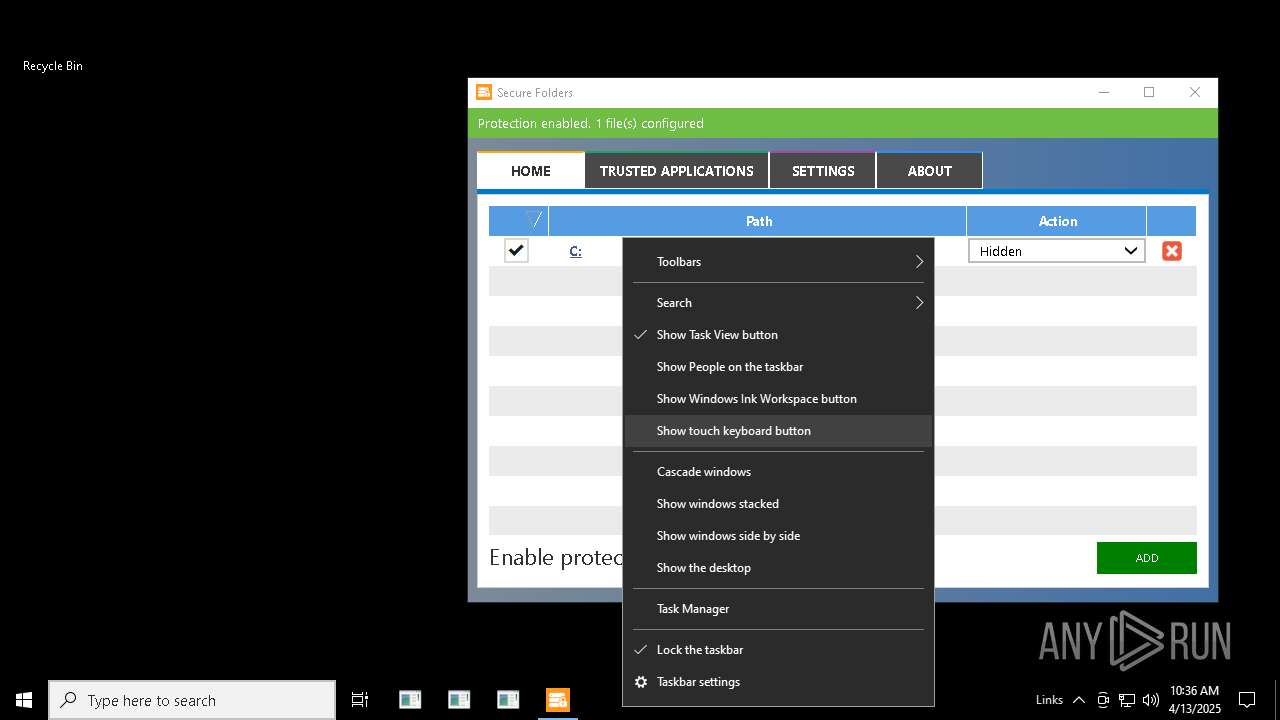Viewport: 1280px width, 720px height.
Task: Click the Protection enabled status banner
Action: tap(843, 123)
